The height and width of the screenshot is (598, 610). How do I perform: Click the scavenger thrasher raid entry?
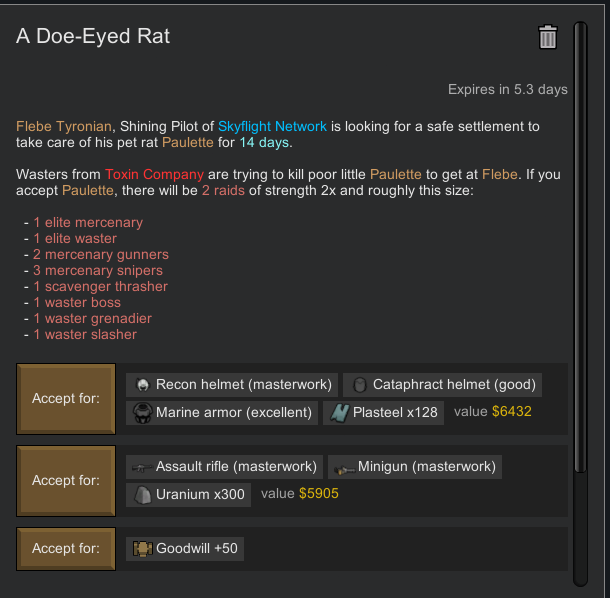pos(100,287)
